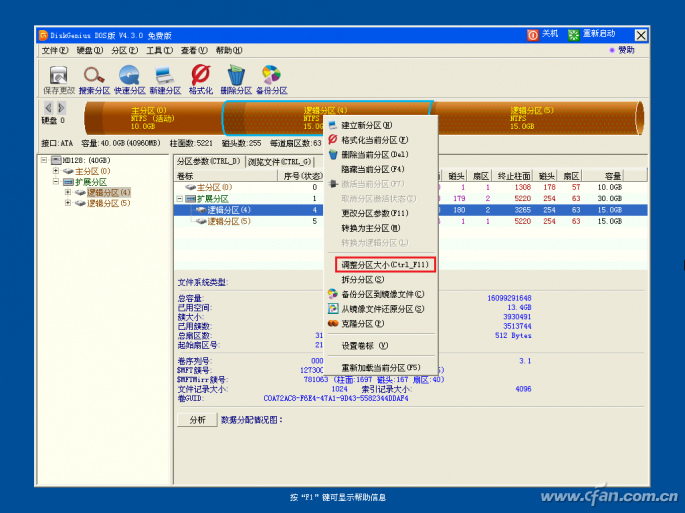Screen dimensions: 685x513
Task: Click the End Cylinder (终止柱面) column header
Action: (x=513, y=176)
